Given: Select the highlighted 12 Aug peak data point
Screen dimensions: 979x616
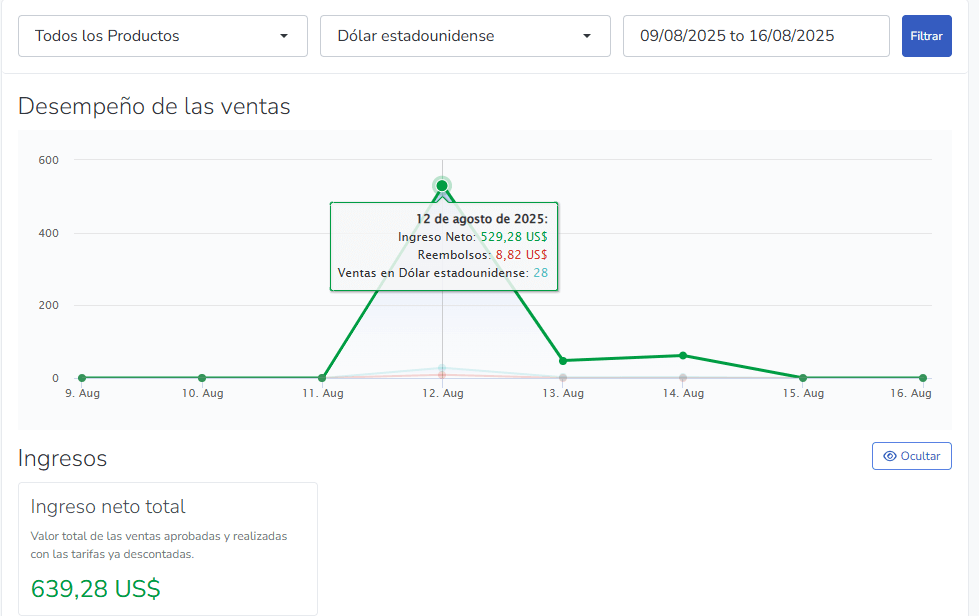Looking at the screenshot, I should click(442, 186).
